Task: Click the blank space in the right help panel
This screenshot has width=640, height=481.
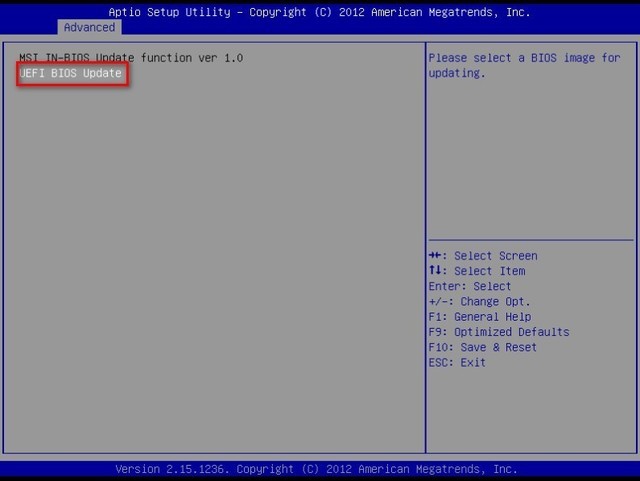Action: (530, 160)
